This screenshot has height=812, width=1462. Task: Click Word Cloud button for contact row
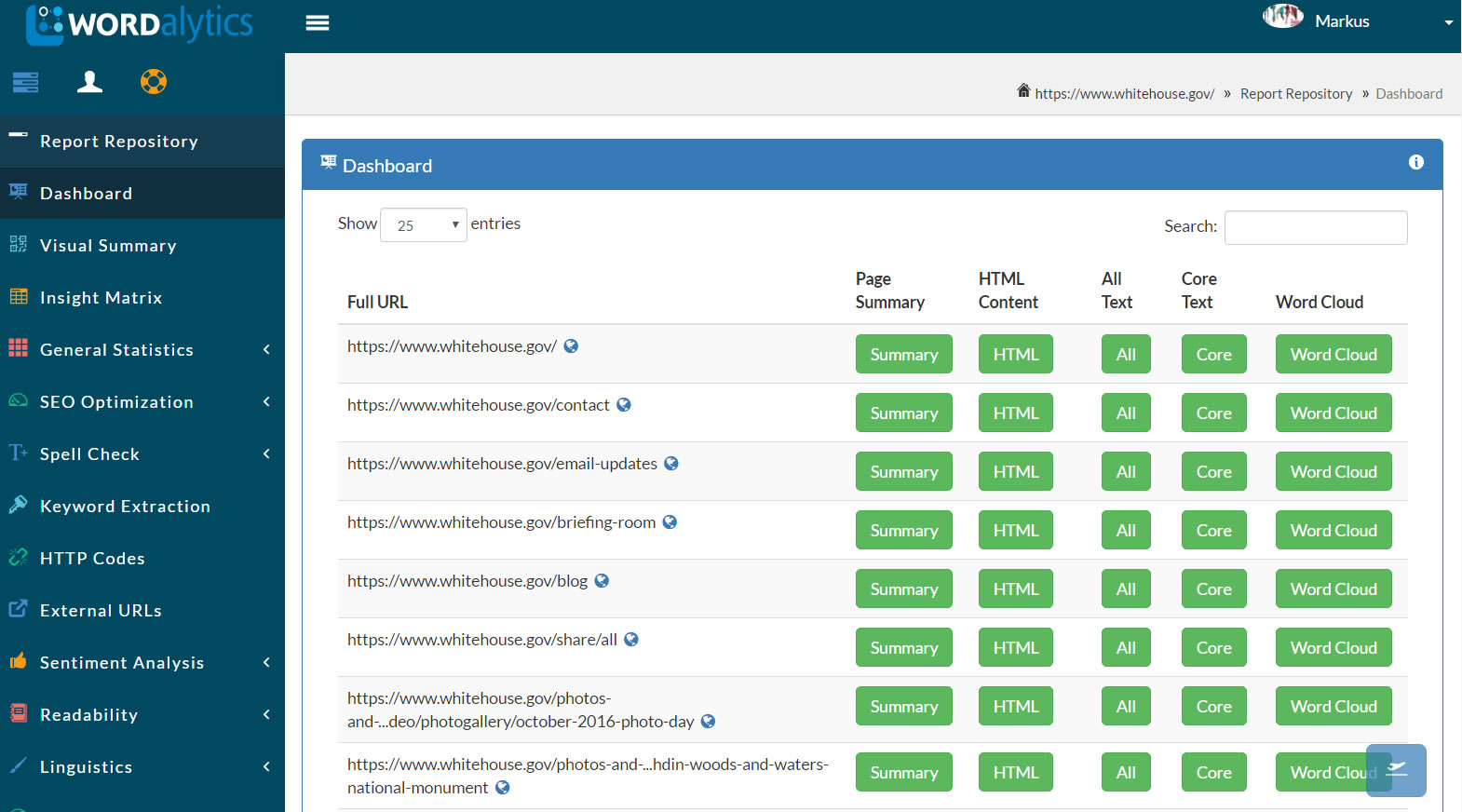(x=1333, y=413)
